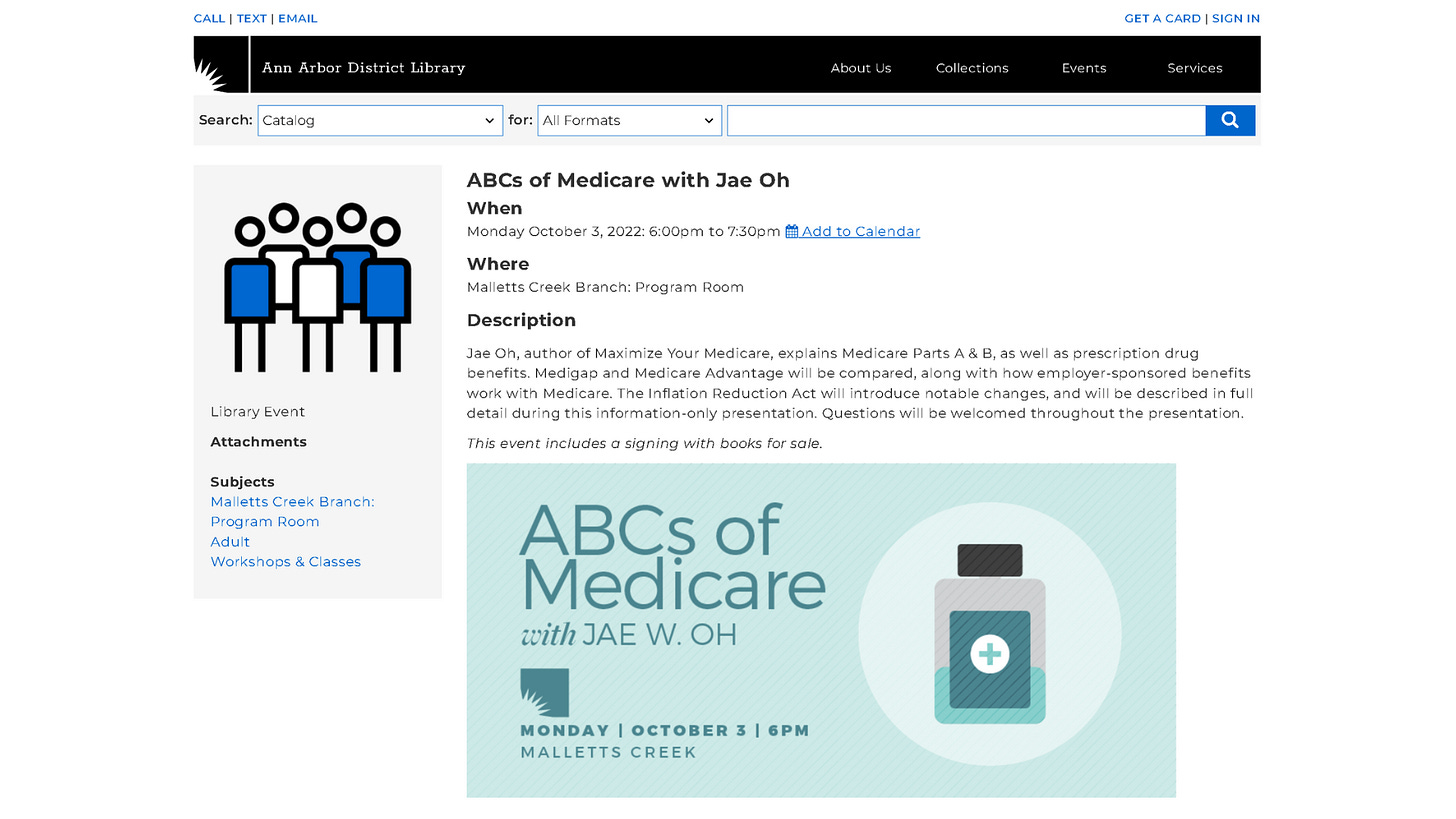Image resolution: width=1456 pixels, height=819 pixels.
Task: Click the CALL link
Action: point(210,18)
